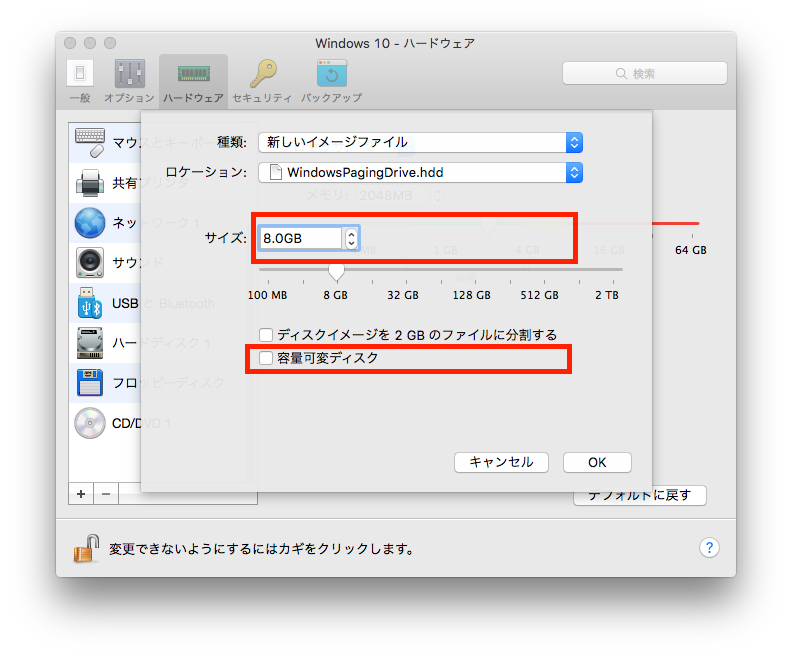Screen dimensions: 792x657
Task: Open help with the question mark button
Action: (x=709, y=547)
